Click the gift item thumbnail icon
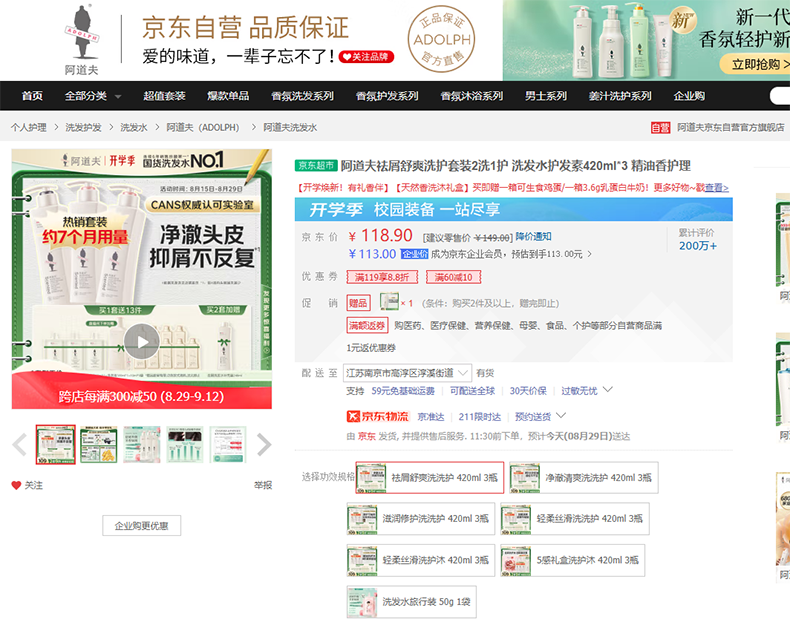The width and height of the screenshot is (790, 622). pyautogui.click(x=389, y=302)
